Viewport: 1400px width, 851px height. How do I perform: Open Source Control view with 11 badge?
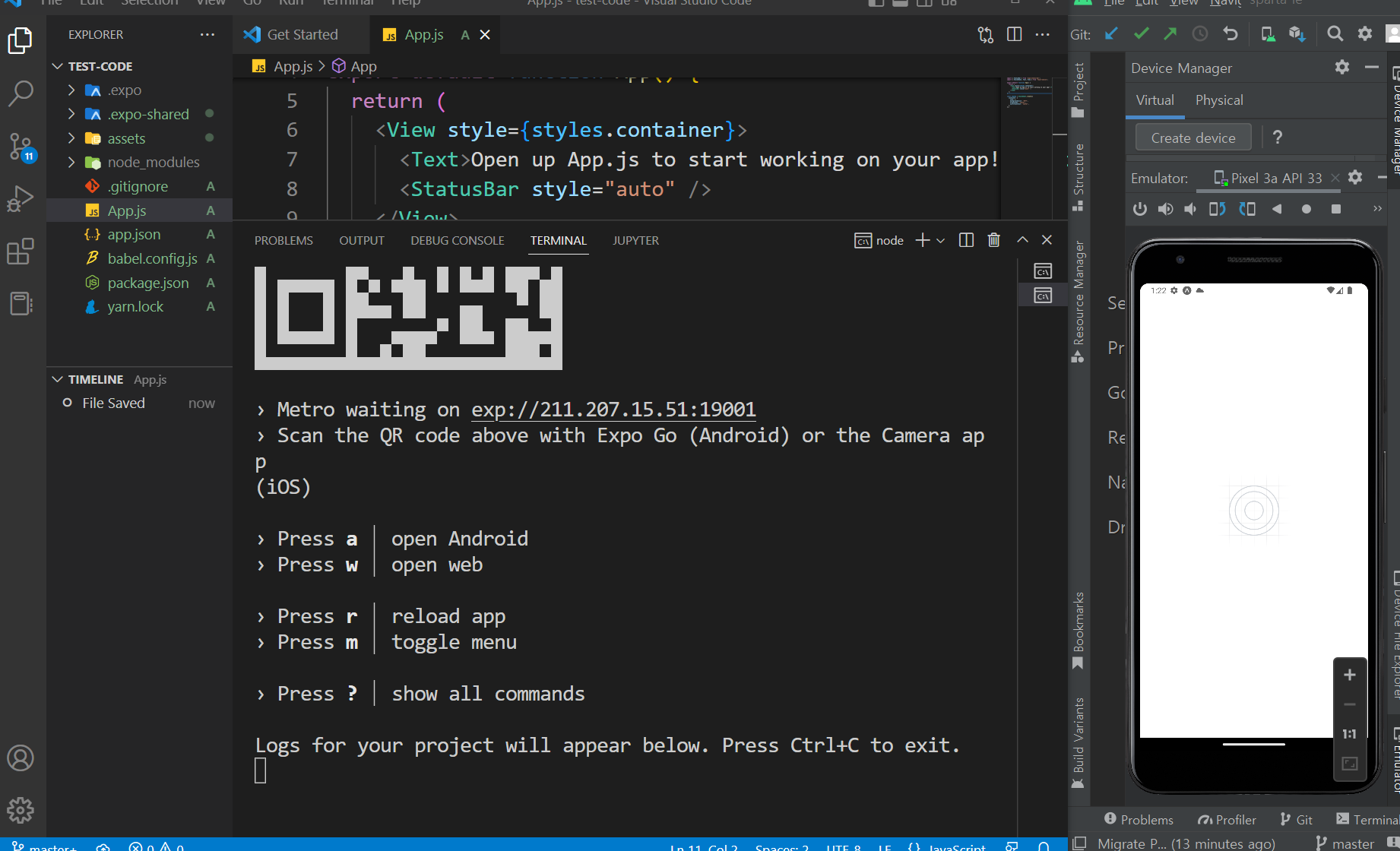pyautogui.click(x=21, y=147)
